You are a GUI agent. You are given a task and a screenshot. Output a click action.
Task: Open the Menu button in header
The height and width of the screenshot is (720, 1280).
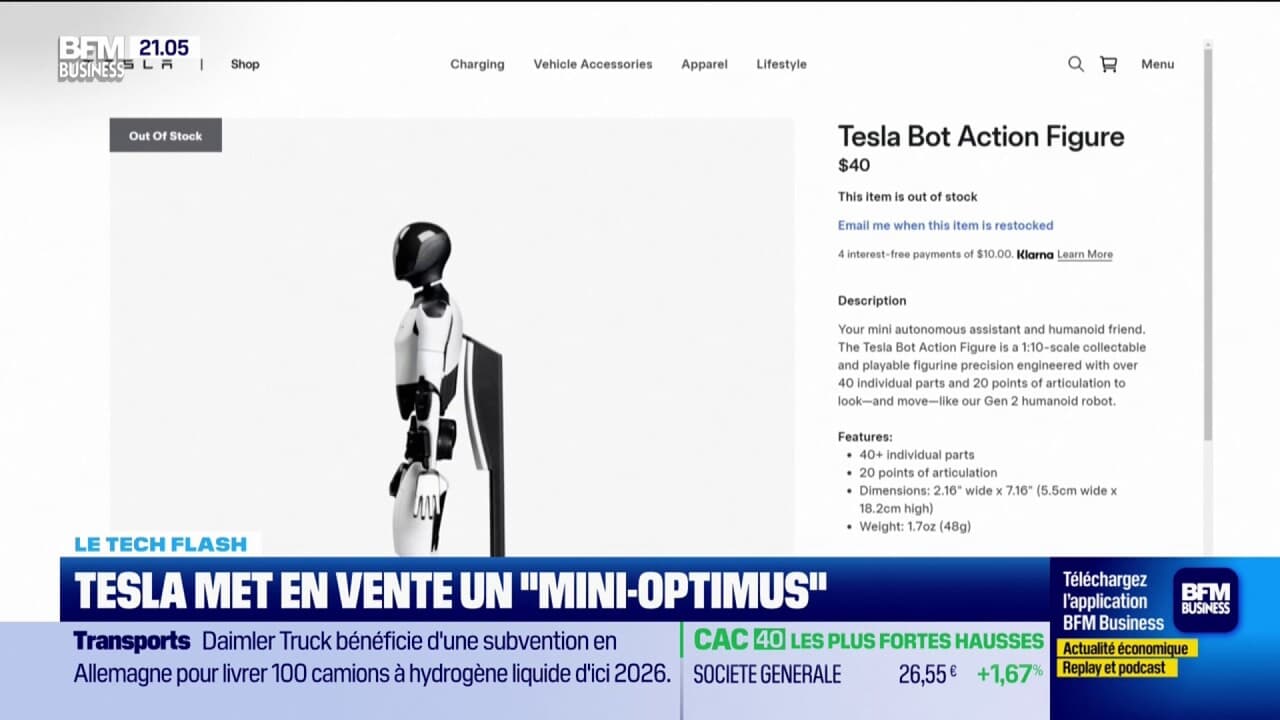click(x=1157, y=64)
